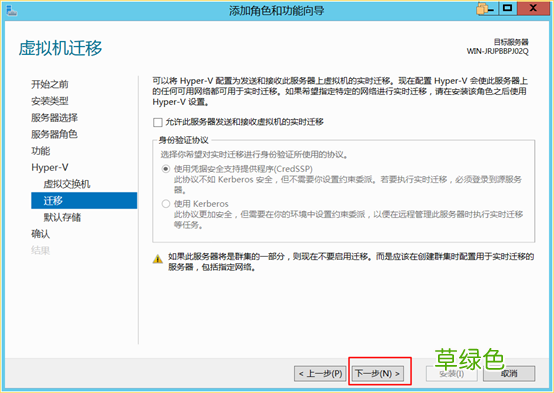The image size is (554, 393).
Task: Select the 使用 Kerberos radio button
Action: [x=166, y=204]
